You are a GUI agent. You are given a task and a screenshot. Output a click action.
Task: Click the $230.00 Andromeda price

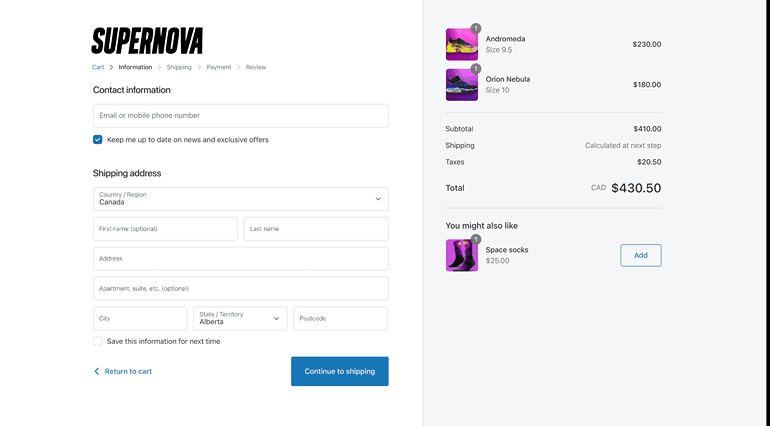647,44
